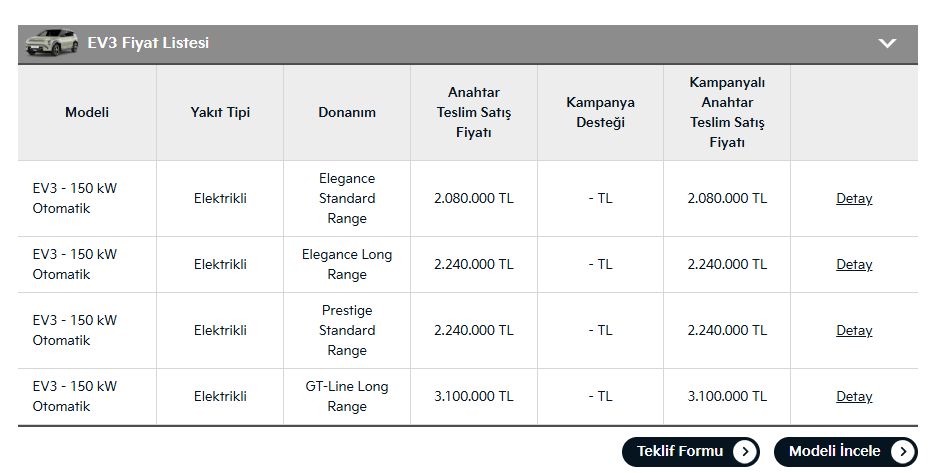This screenshot has width=933, height=473.
Task: Open Detay link for Prestige Standard Range
Action: coord(854,330)
